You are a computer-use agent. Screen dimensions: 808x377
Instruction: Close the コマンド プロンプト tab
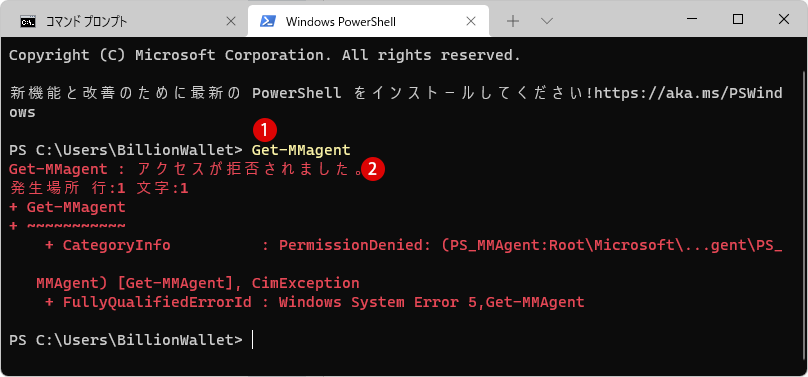point(231,21)
